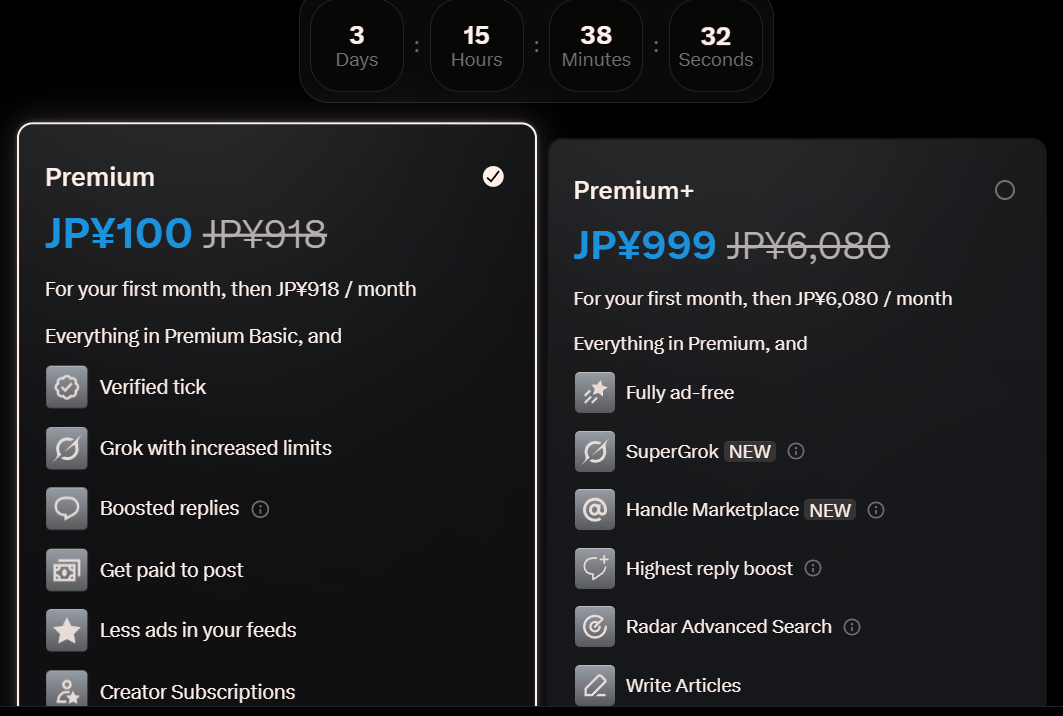Viewport: 1063px width, 716px height.
Task: Click the Write Articles pencil icon
Action: pos(595,685)
